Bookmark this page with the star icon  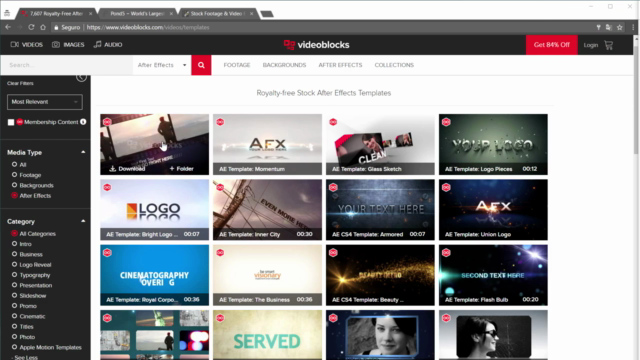620,27
